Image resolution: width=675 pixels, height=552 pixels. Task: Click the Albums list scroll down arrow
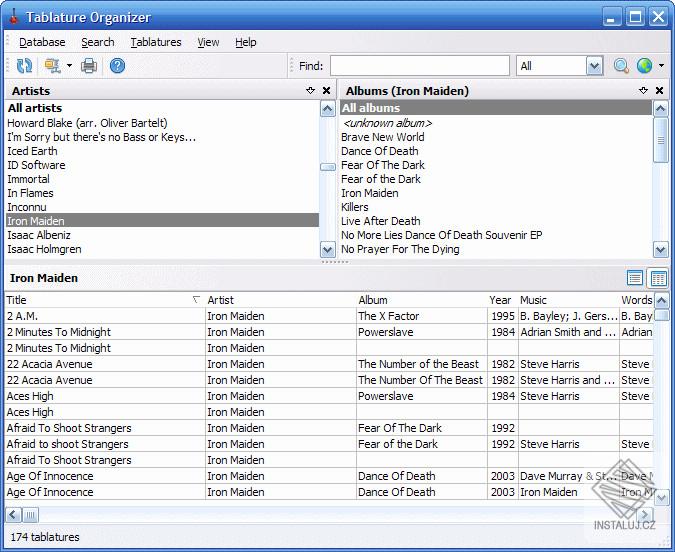661,249
